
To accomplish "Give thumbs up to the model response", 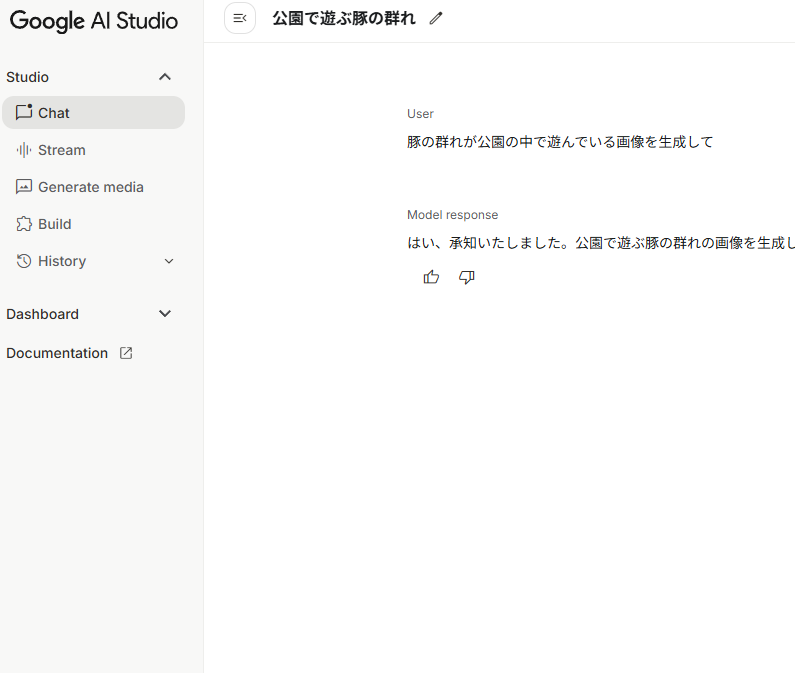I will tap(431, 277).
